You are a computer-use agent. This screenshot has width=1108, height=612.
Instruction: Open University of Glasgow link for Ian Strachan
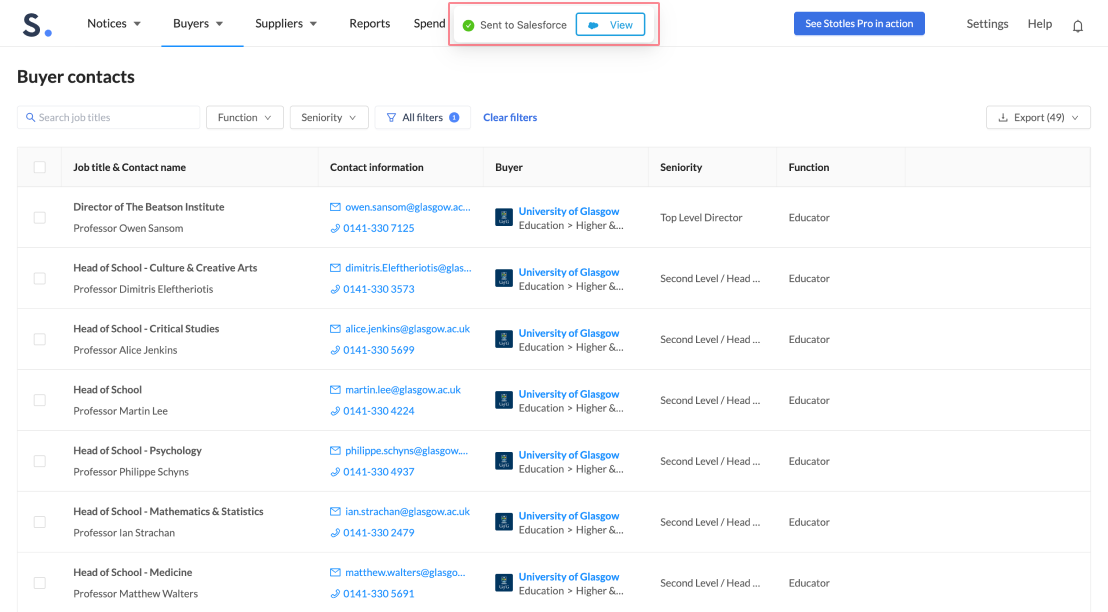click(x=569, y=516)
